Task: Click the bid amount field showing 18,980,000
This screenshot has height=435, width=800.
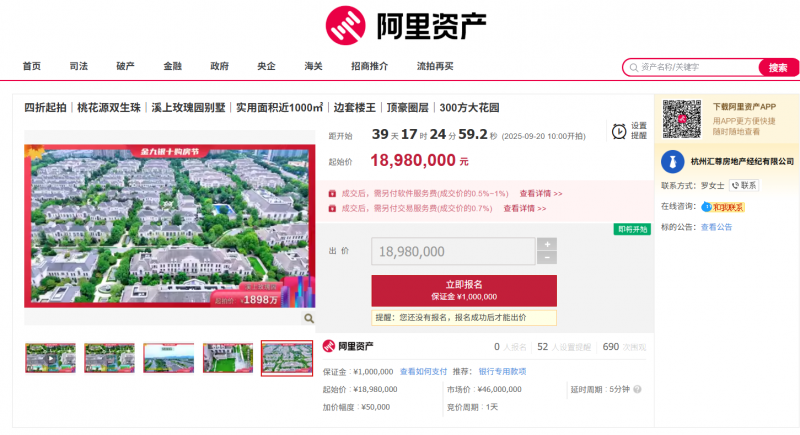Action: tap(453, 251)
